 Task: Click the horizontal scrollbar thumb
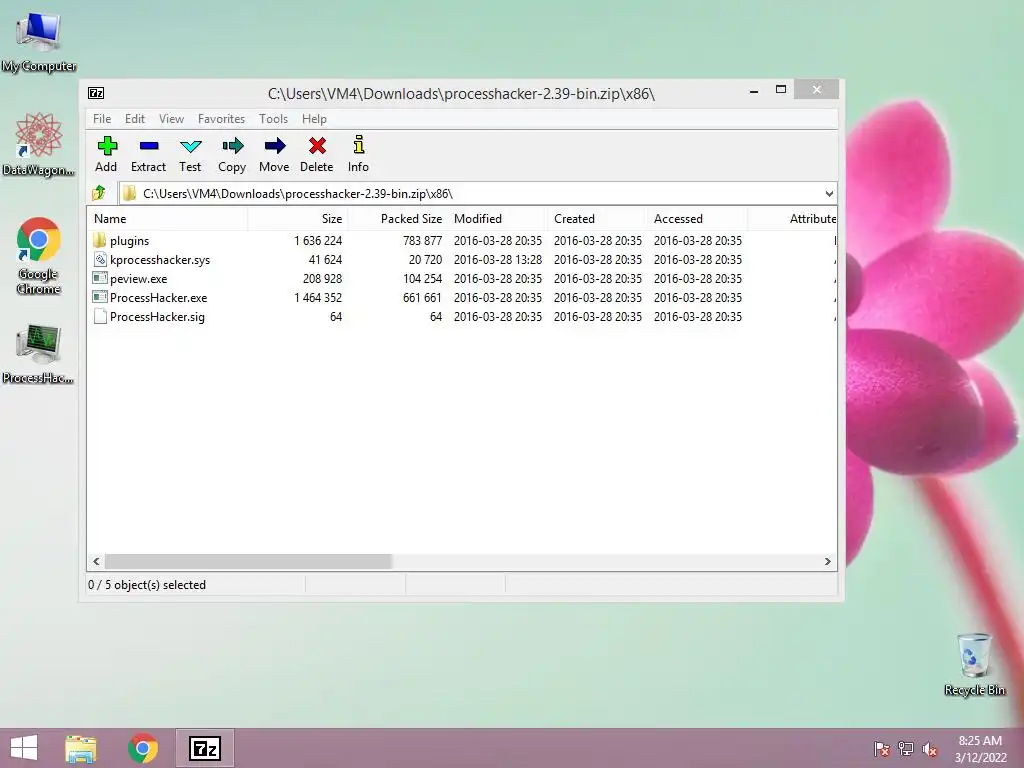point(248,562)
